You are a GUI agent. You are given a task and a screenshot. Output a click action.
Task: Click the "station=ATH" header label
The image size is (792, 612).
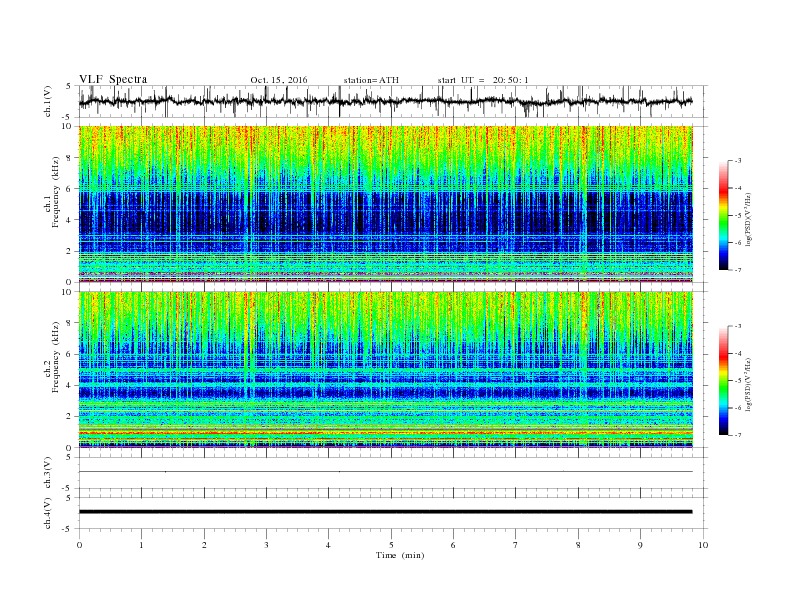click(371, 80)
